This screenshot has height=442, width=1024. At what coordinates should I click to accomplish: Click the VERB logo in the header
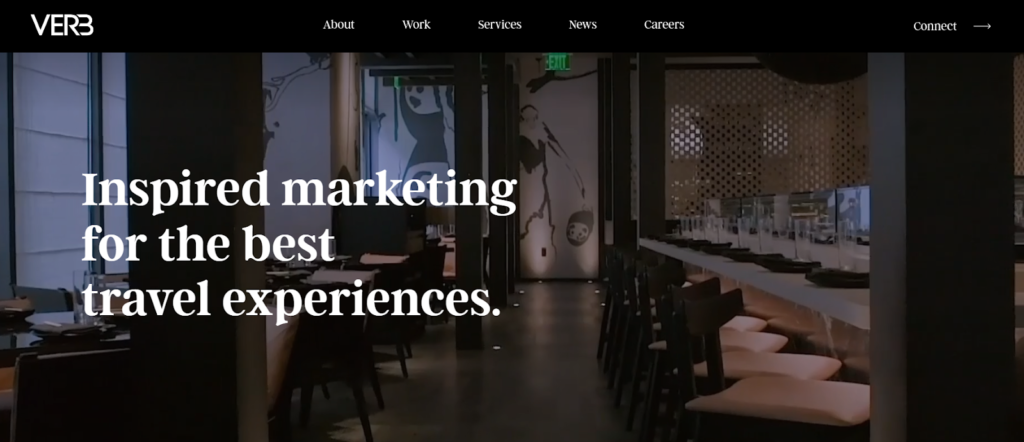[x=62, y=25]
